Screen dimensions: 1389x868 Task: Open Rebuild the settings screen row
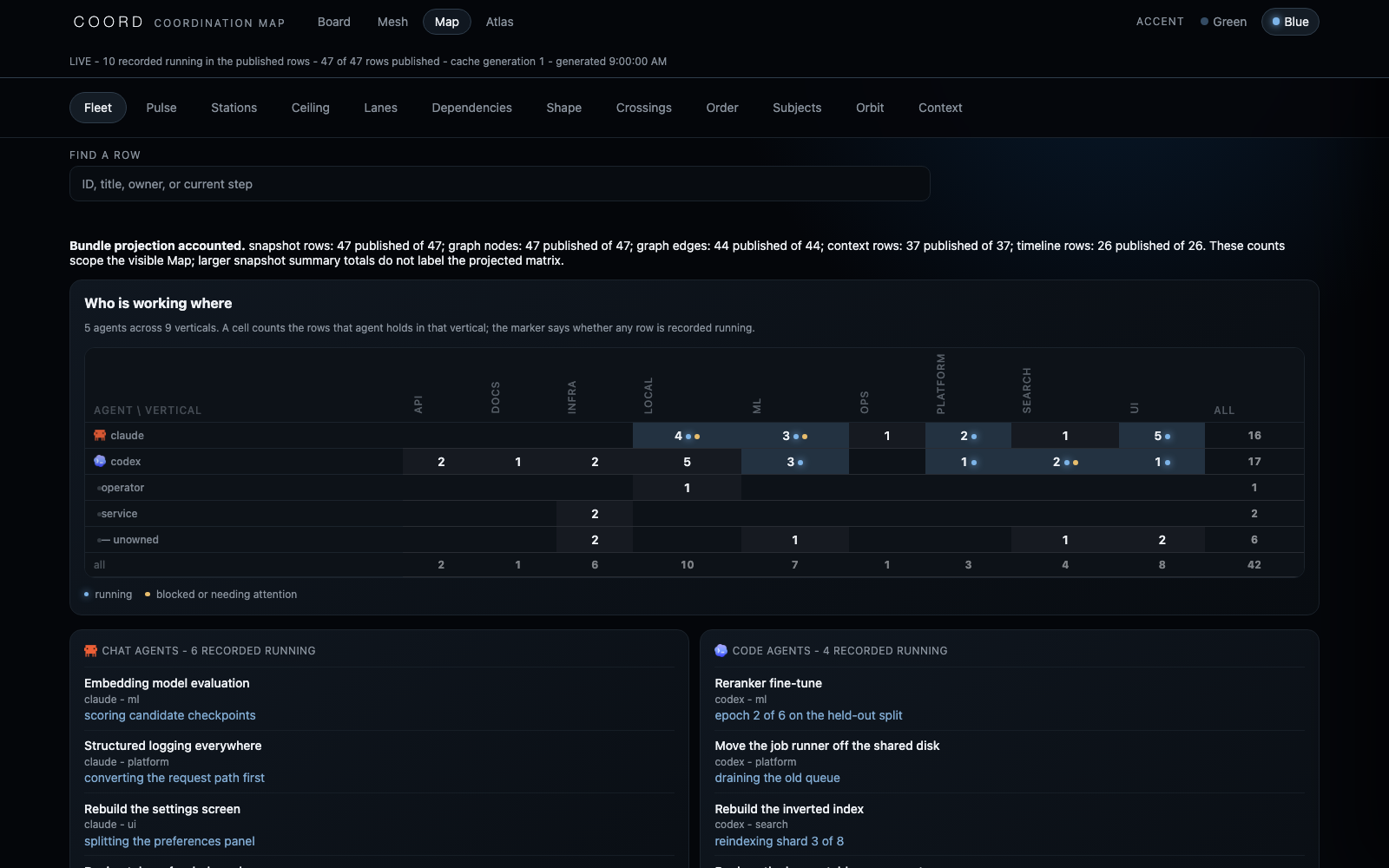tap(379, 825)
